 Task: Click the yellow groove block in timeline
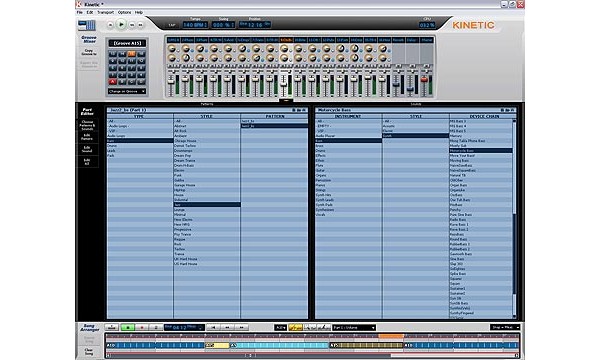217,345
